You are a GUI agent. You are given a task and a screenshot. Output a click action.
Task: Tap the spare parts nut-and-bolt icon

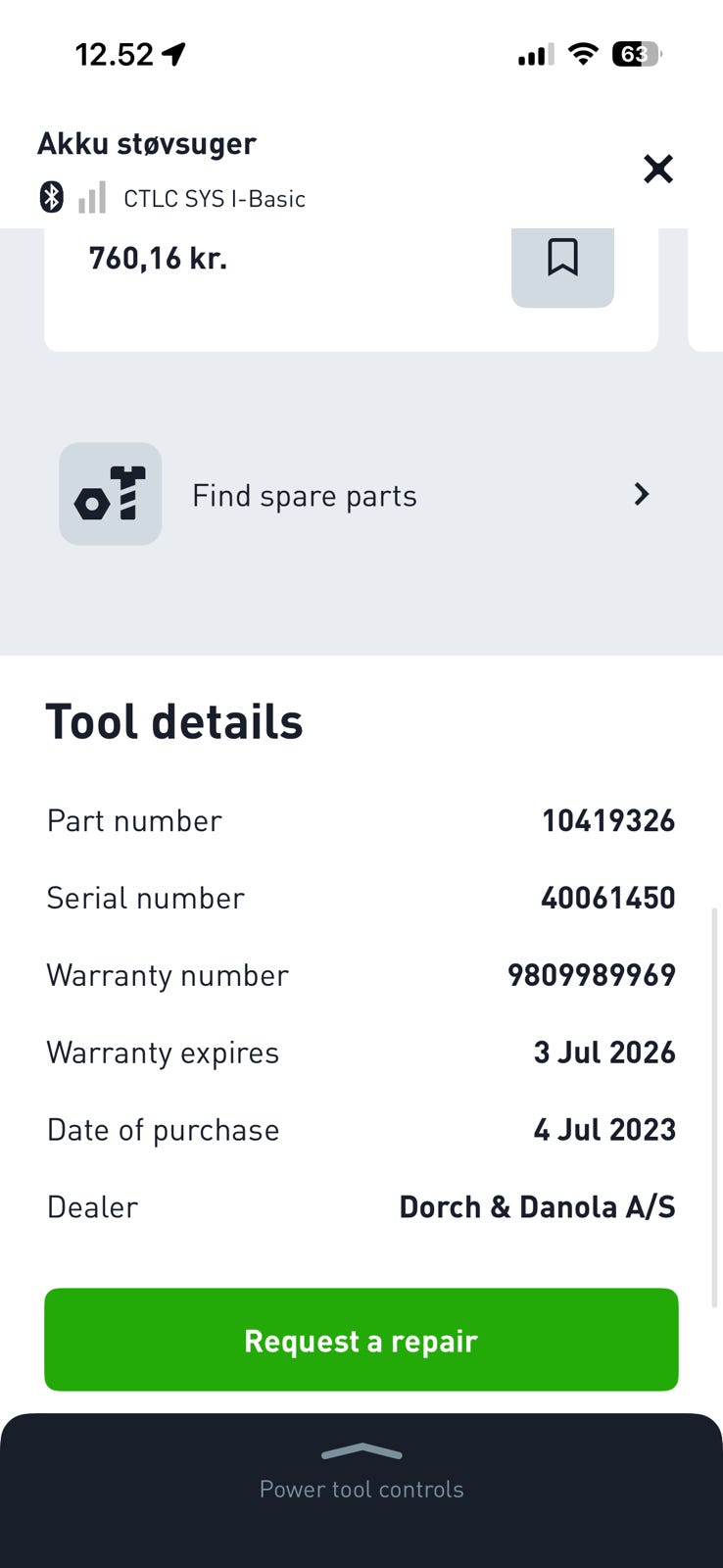click(x=110, y=494)
